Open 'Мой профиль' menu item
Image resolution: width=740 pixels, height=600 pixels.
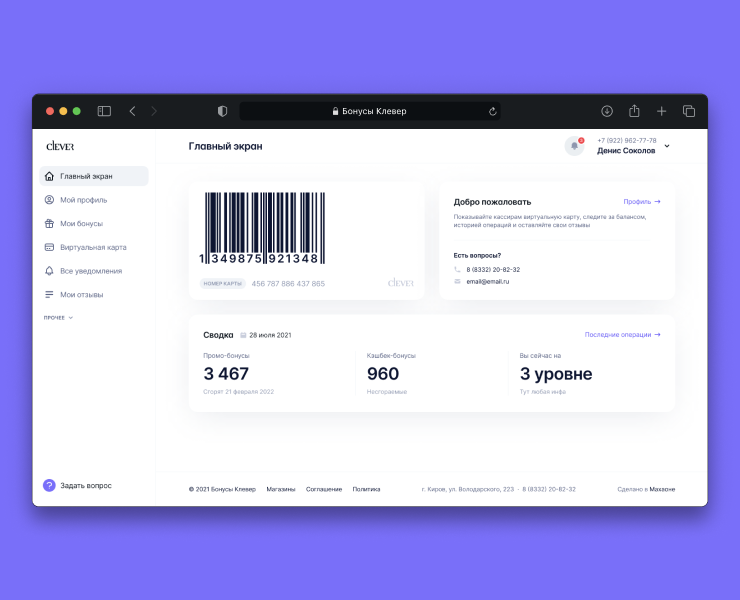tap(84, 200)
